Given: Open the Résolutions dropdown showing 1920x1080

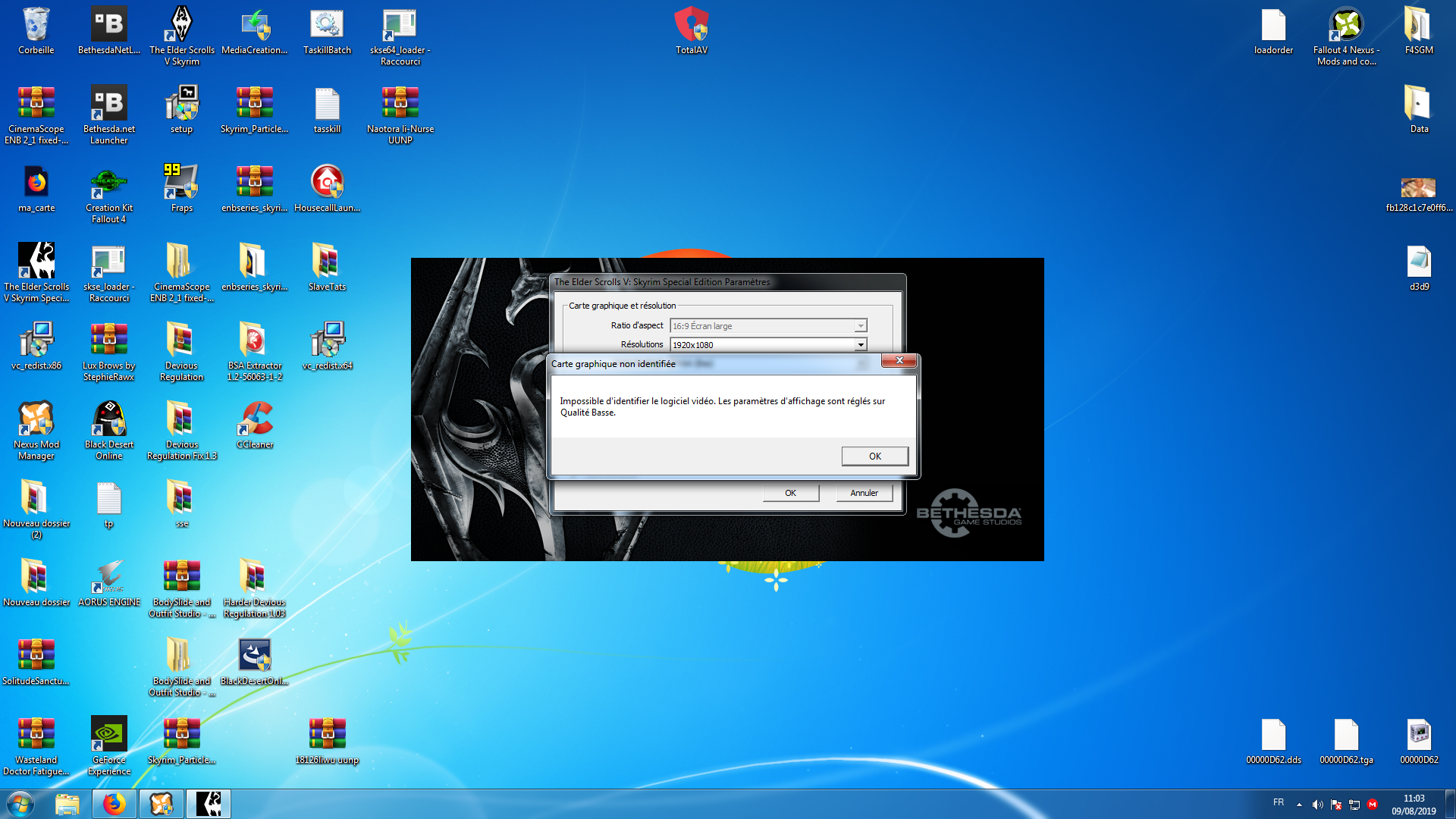Looking at the screenshot, I should 860,345.
